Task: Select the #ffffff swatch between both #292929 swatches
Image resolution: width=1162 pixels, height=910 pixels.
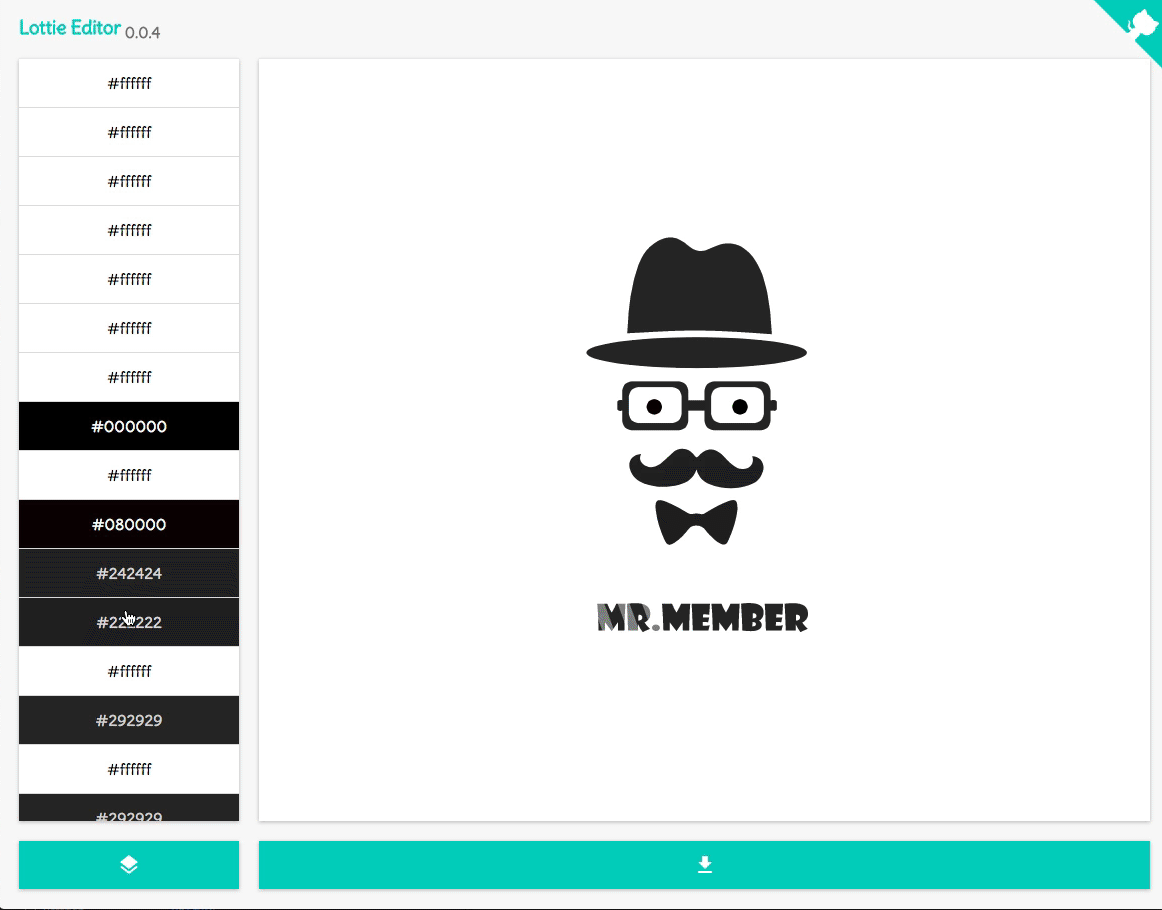Action: 129,770
